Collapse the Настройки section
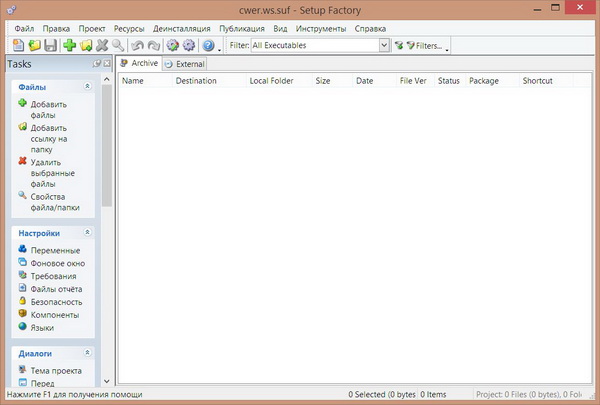This screenshot has height=405, width=600. [88, 233]
